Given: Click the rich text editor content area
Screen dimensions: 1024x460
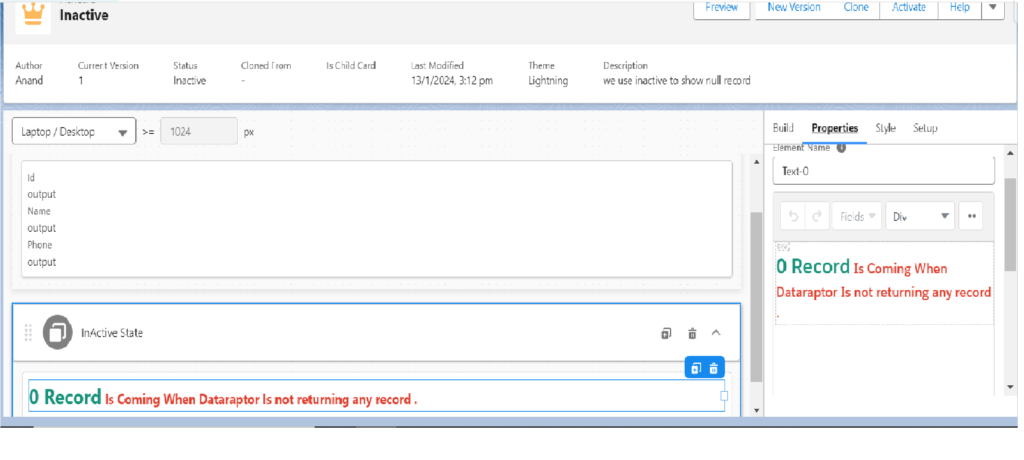Looking at the screenshot, I should (884, 283).
